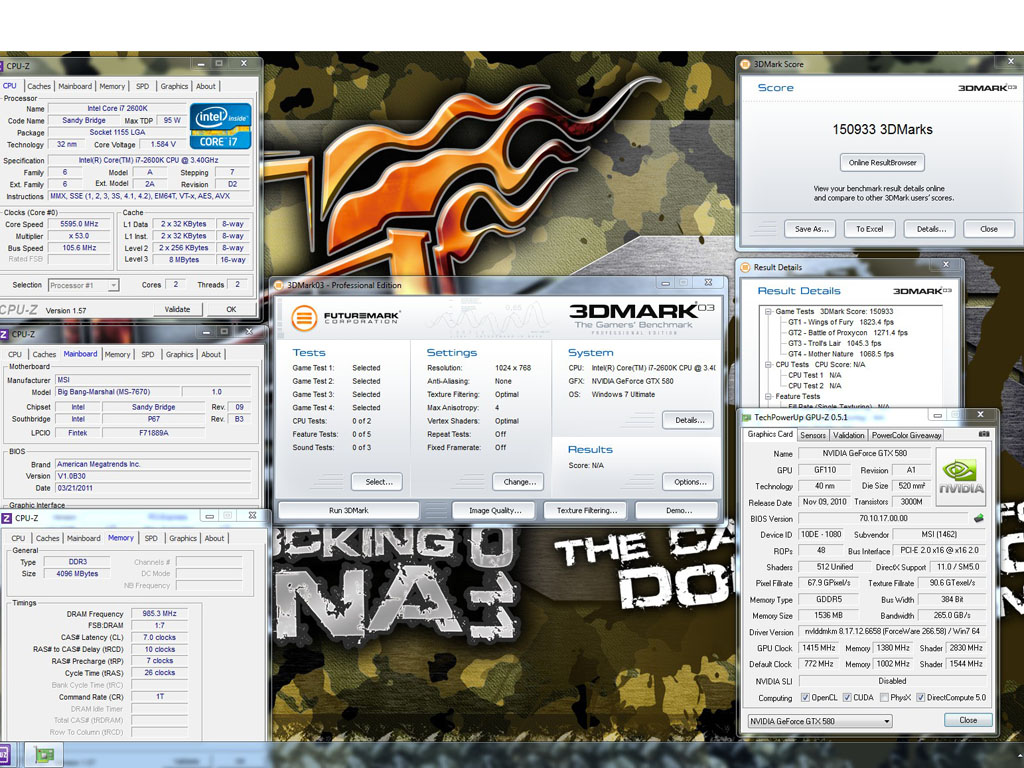The width and height of the screenshot is (1024, 768).
Task: Click Validate in the top CPU-Z window
Action: pos(177,310)
